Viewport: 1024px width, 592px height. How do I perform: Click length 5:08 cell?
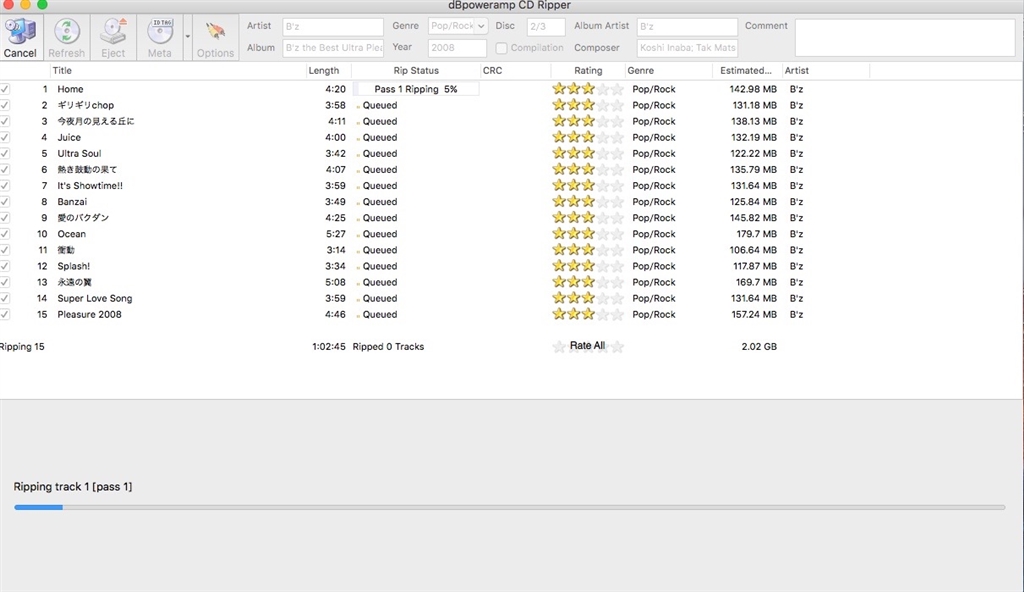pos(335,282)
